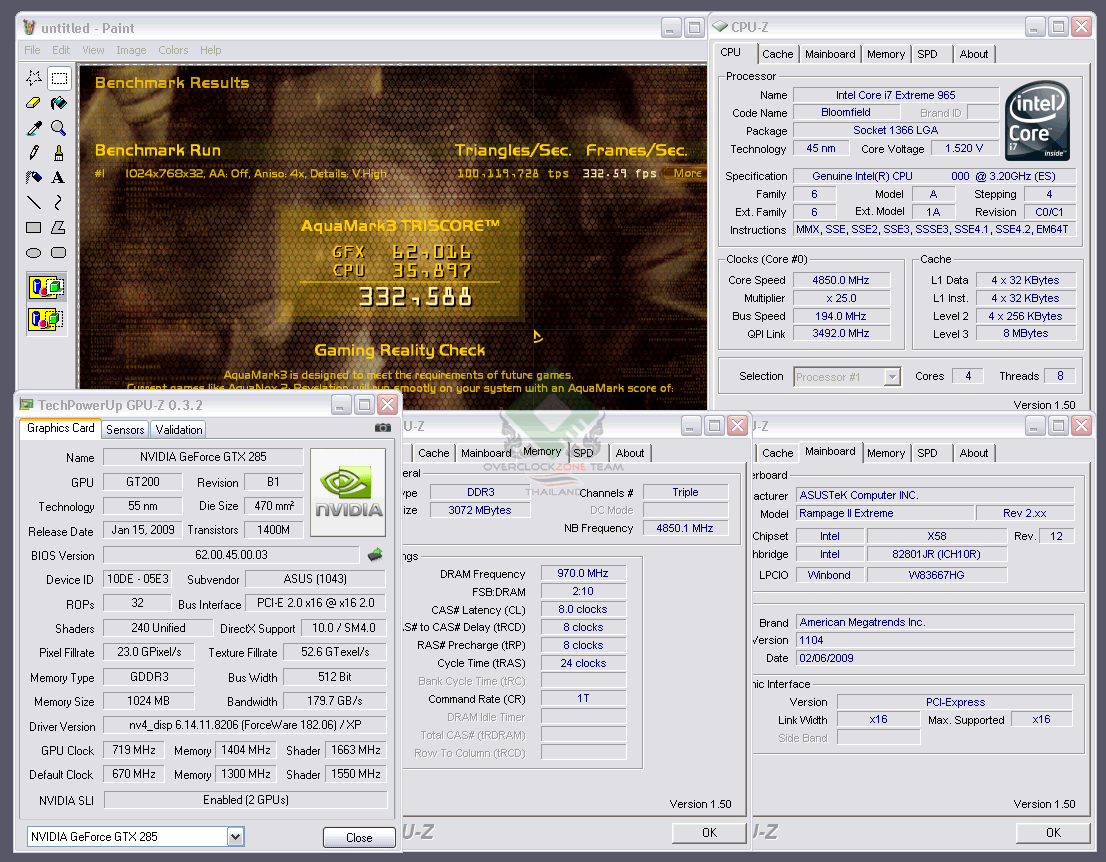Click the Rampage II Extreme model field
The width and height of the screenshot is (1106, 862).
[x=885, y=514]
